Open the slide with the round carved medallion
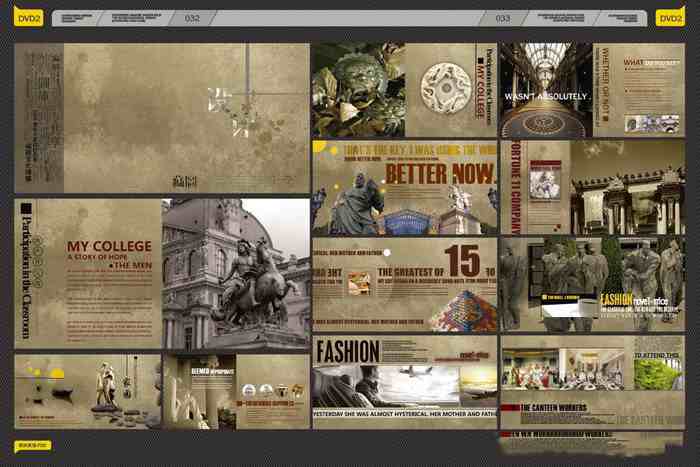The height and width of the screenshot is (467, 700). pyautogui.click(x=404, y=90)
